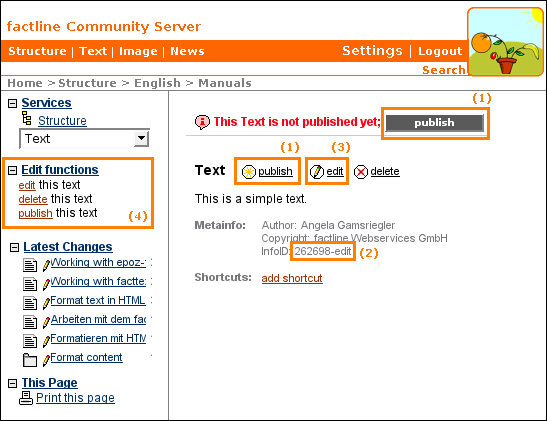The image size is (547, 421).
Task: Click the document icon beside Arbeiten mit dem
Action: click(30, 322)
